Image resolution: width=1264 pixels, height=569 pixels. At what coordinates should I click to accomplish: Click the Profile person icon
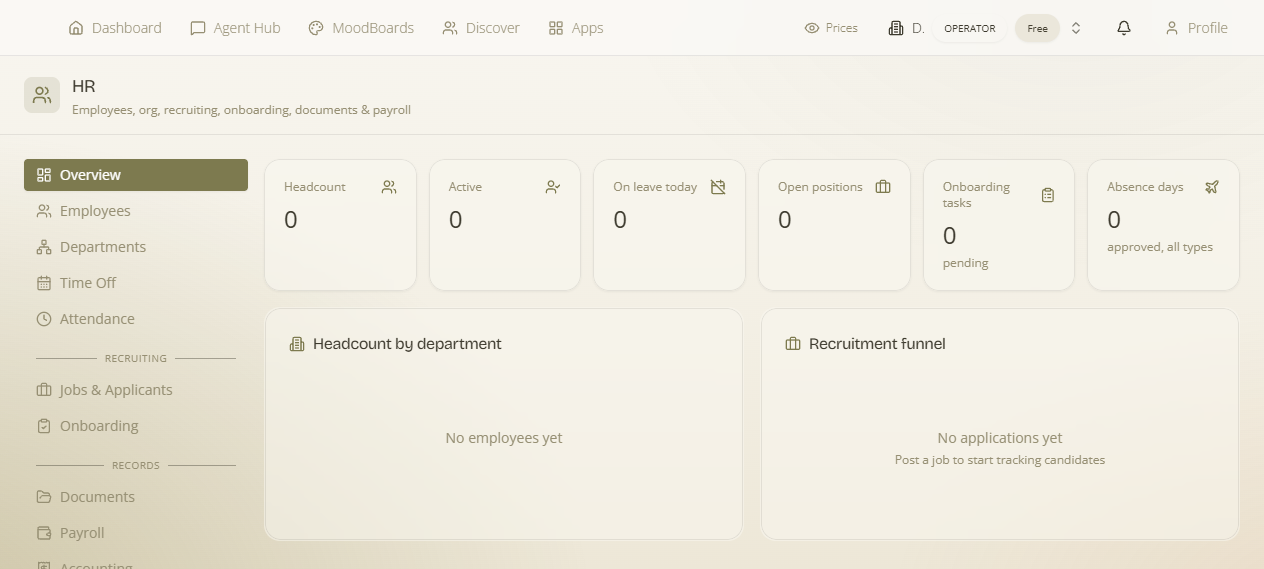[x=1172, y=28]
